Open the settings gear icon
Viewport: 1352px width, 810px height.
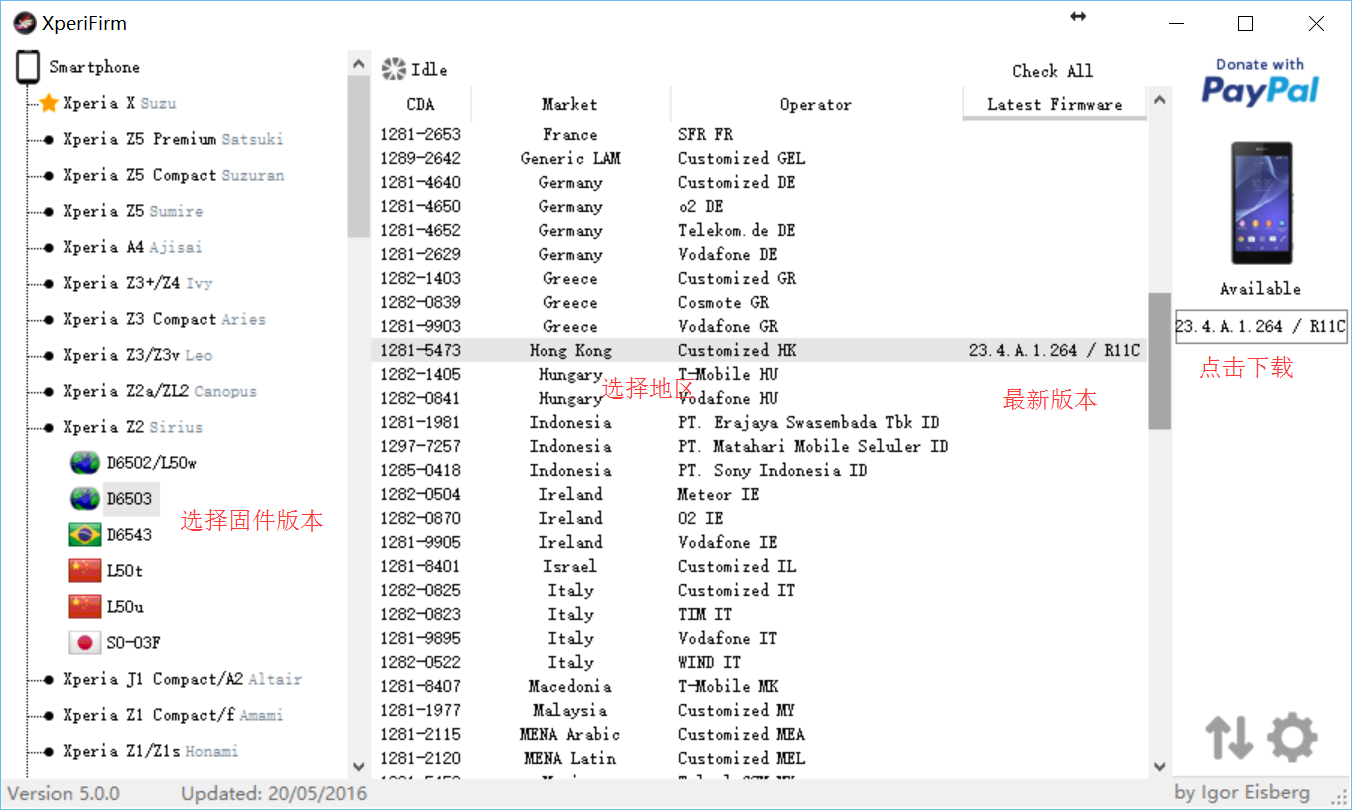click(1292, 738)
